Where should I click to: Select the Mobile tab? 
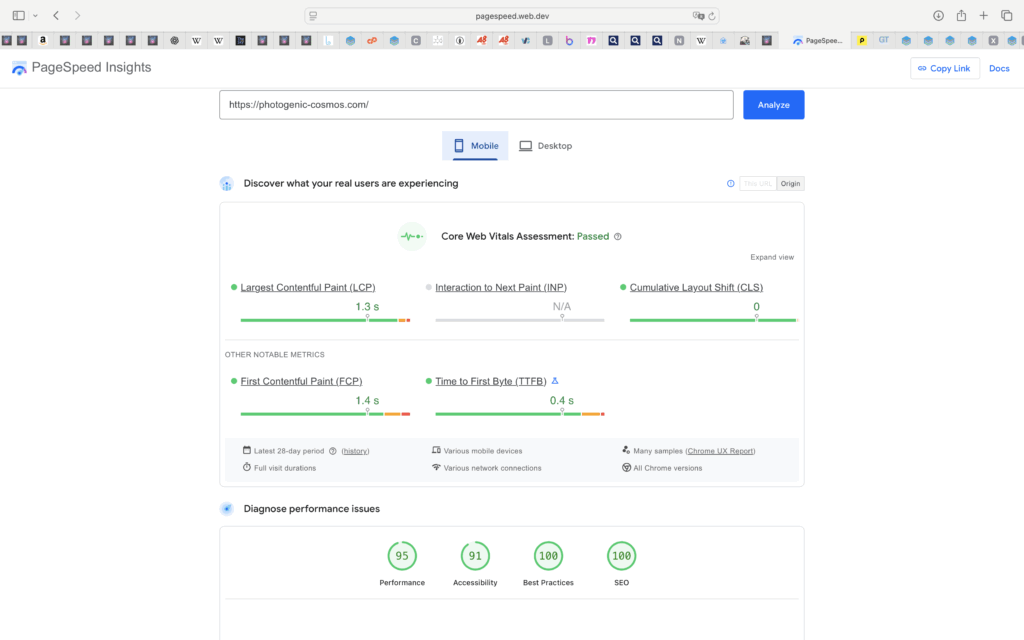click(475, 146)
